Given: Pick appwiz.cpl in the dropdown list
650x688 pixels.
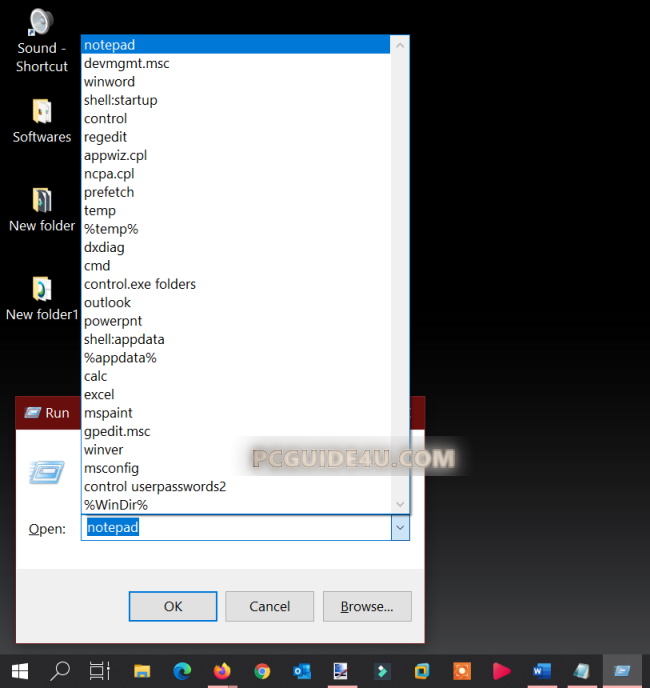Looking at the screenshot, I should click(236, 155).
